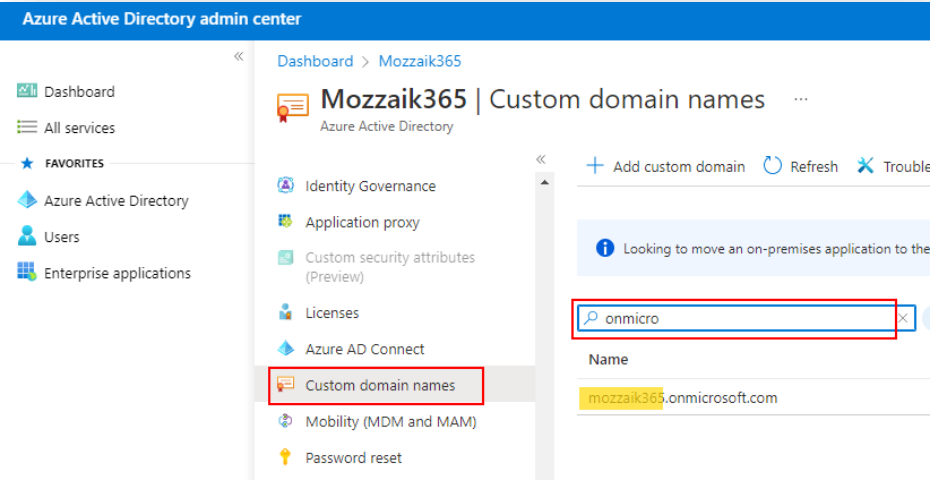The image size is (930, 480).
Task: Click the Favorites star icon
Action: (x=27, y=163)
